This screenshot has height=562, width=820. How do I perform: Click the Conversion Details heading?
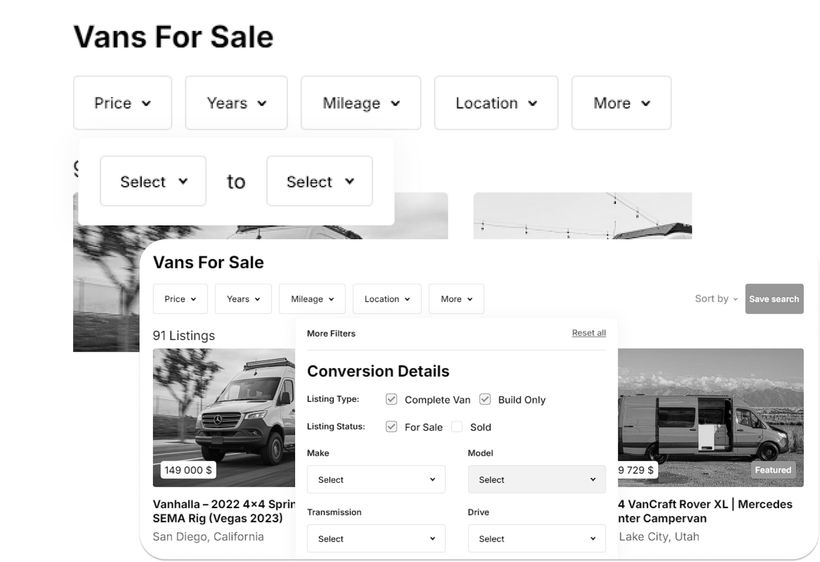point(378,371)
